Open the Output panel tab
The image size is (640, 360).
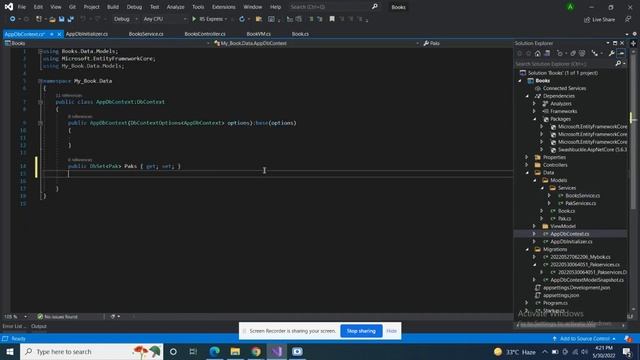coord(39,326)
